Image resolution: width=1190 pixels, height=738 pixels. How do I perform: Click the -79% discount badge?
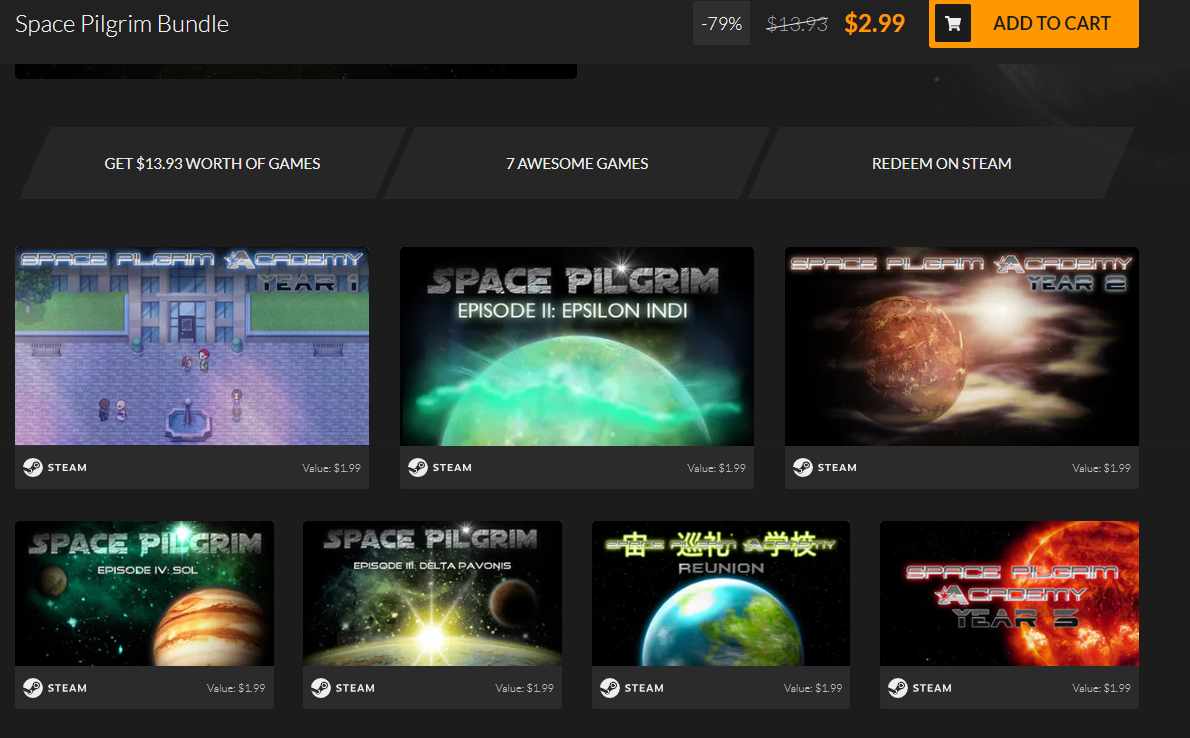point(721,24)
